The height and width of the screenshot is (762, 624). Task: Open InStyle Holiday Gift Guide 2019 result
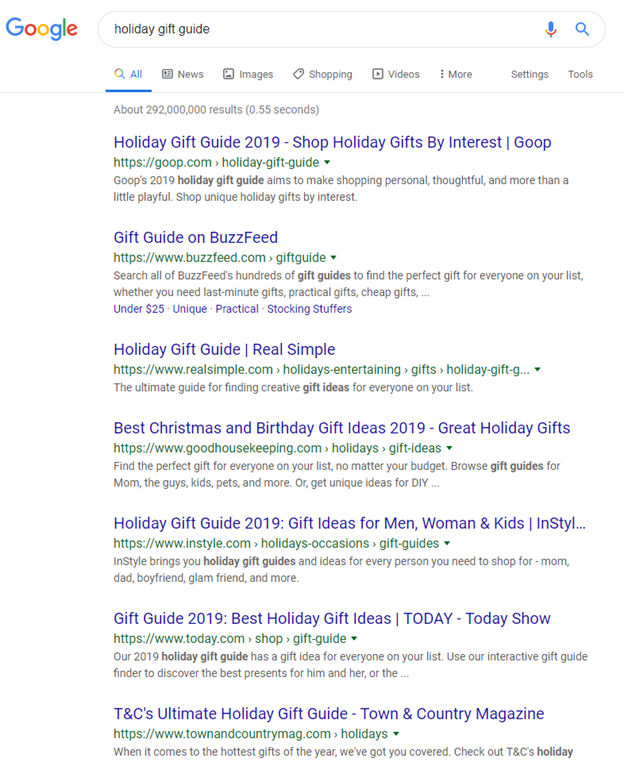[x=350, y=523]
